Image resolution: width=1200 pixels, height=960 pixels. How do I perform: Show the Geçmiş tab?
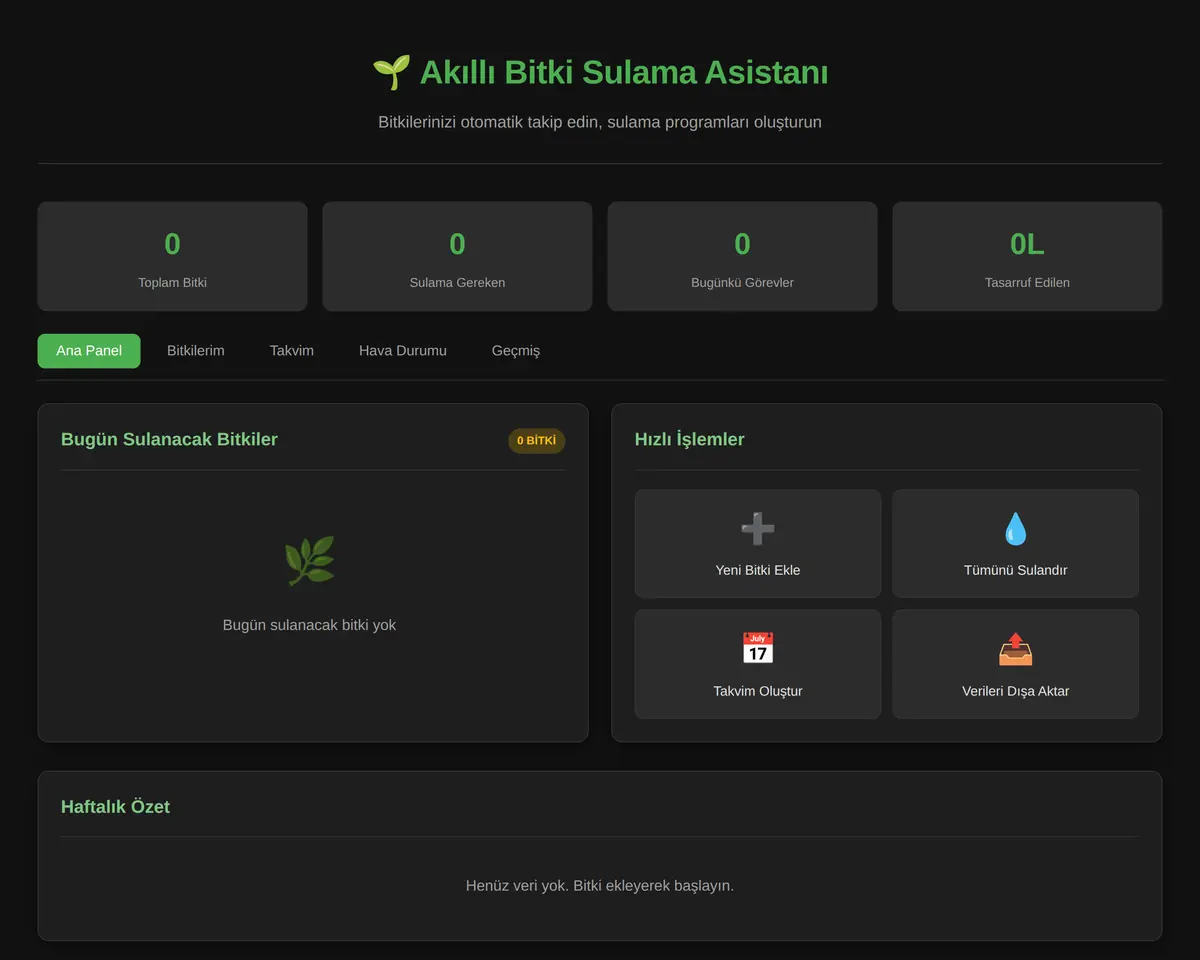[516, 351]
